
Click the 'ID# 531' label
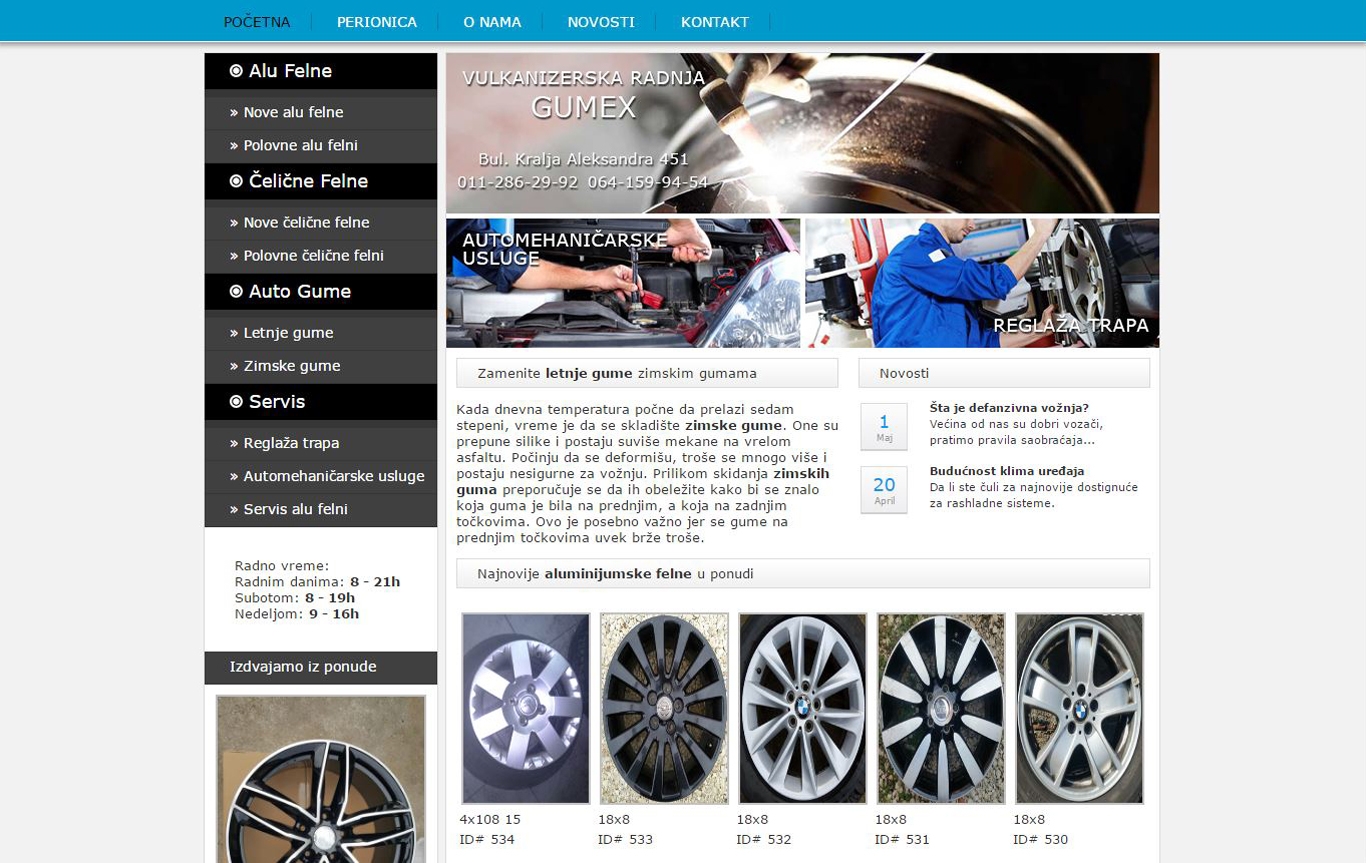tap(902, 839)
